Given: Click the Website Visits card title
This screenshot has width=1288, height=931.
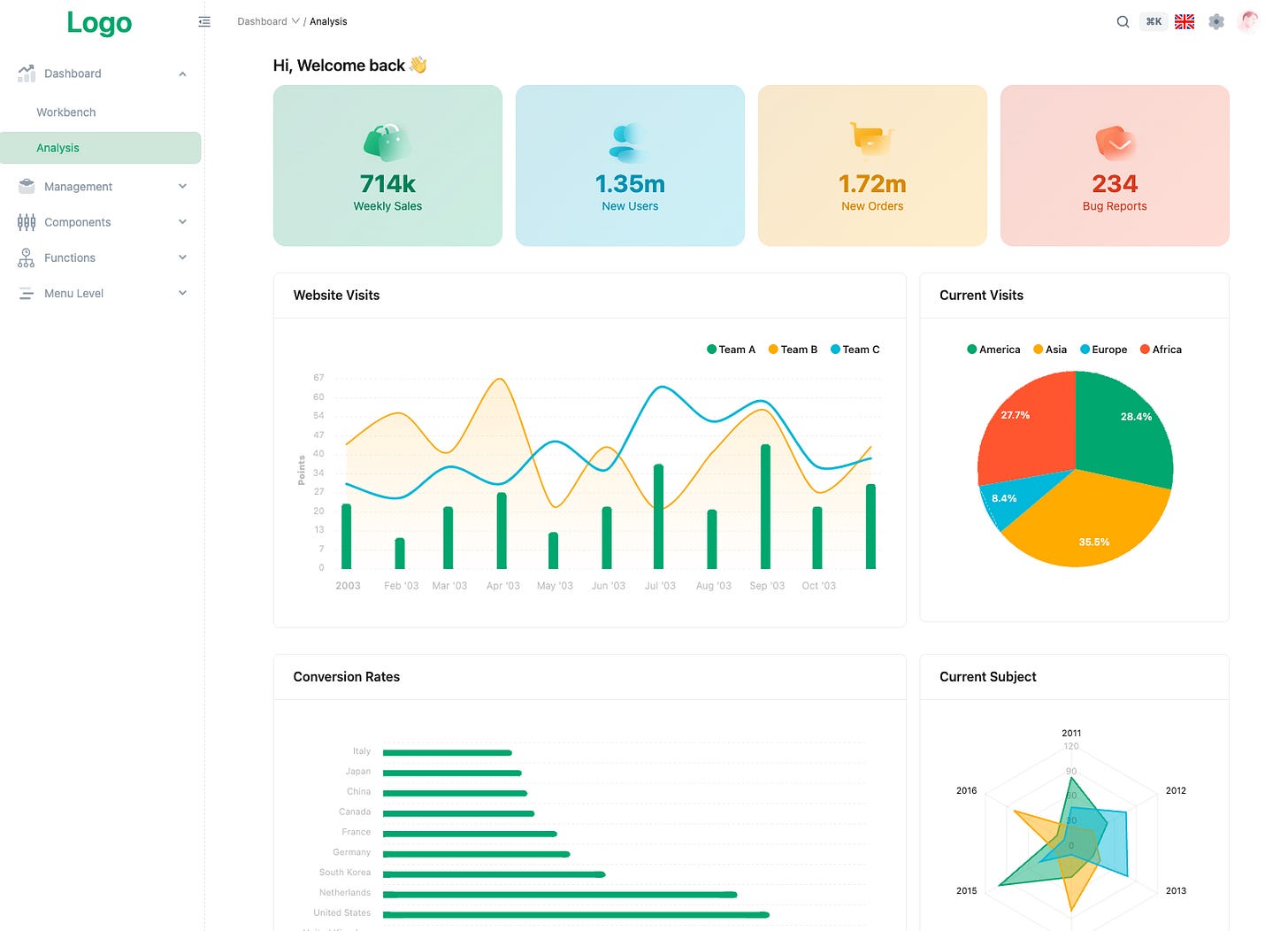Looking at the screenshot, I should [x=336, y=296].
